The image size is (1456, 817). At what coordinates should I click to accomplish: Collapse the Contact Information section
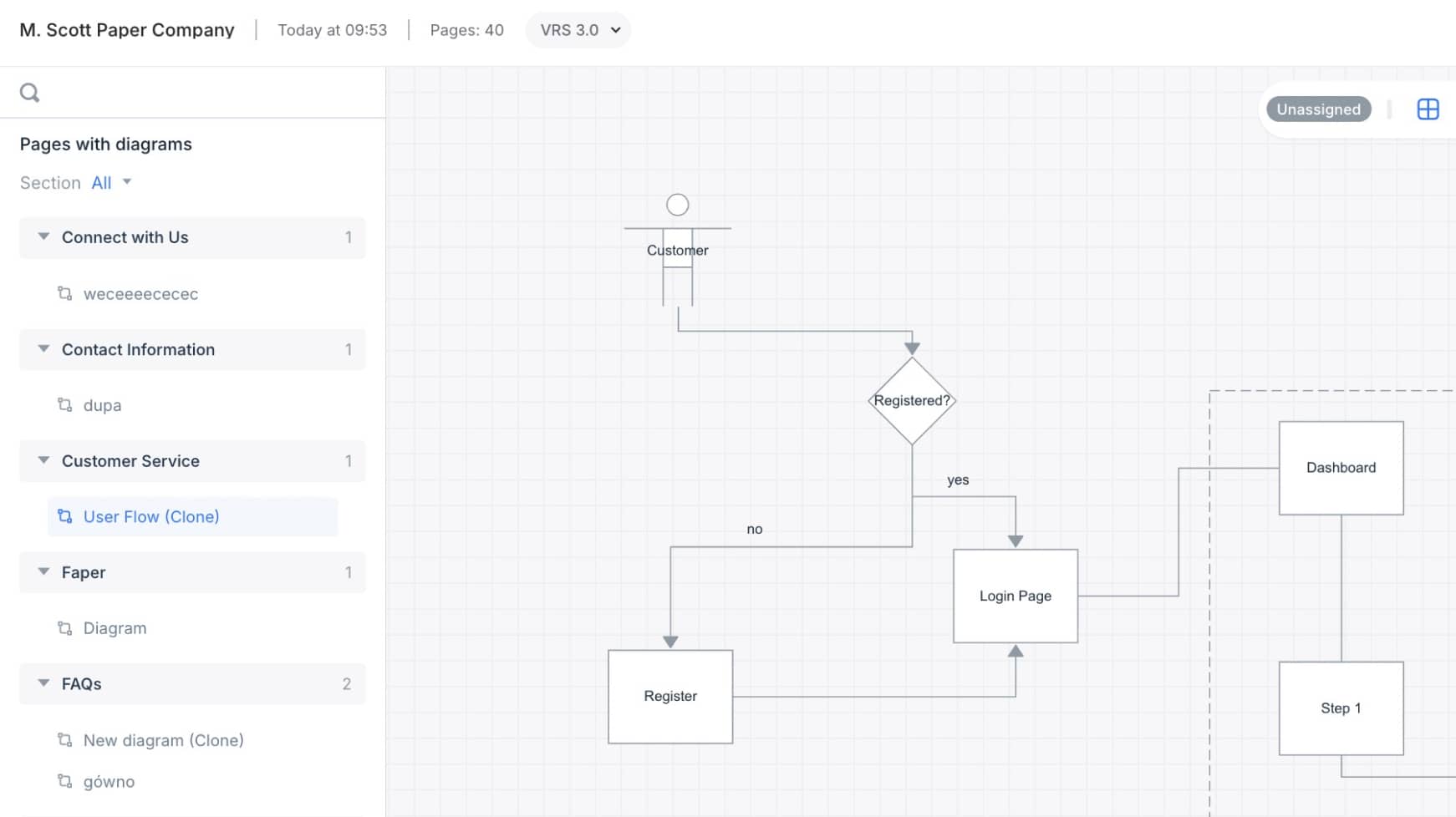[43, 349]
